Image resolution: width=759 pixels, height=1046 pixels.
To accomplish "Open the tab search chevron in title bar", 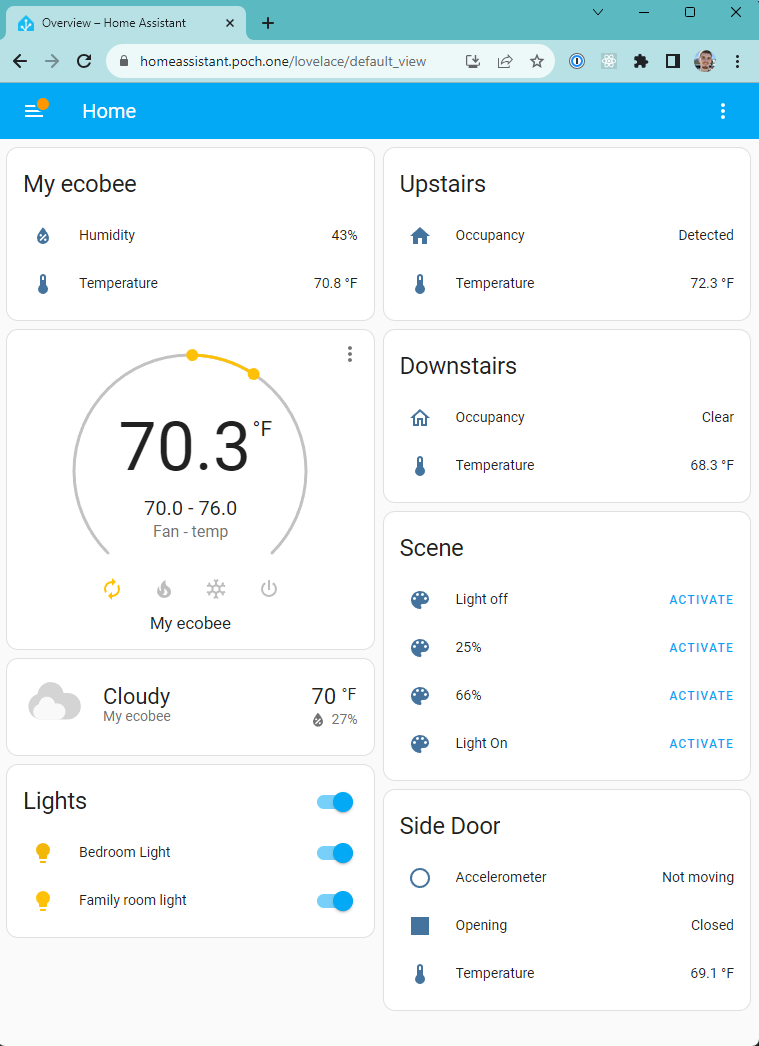I will pos(598,12).
